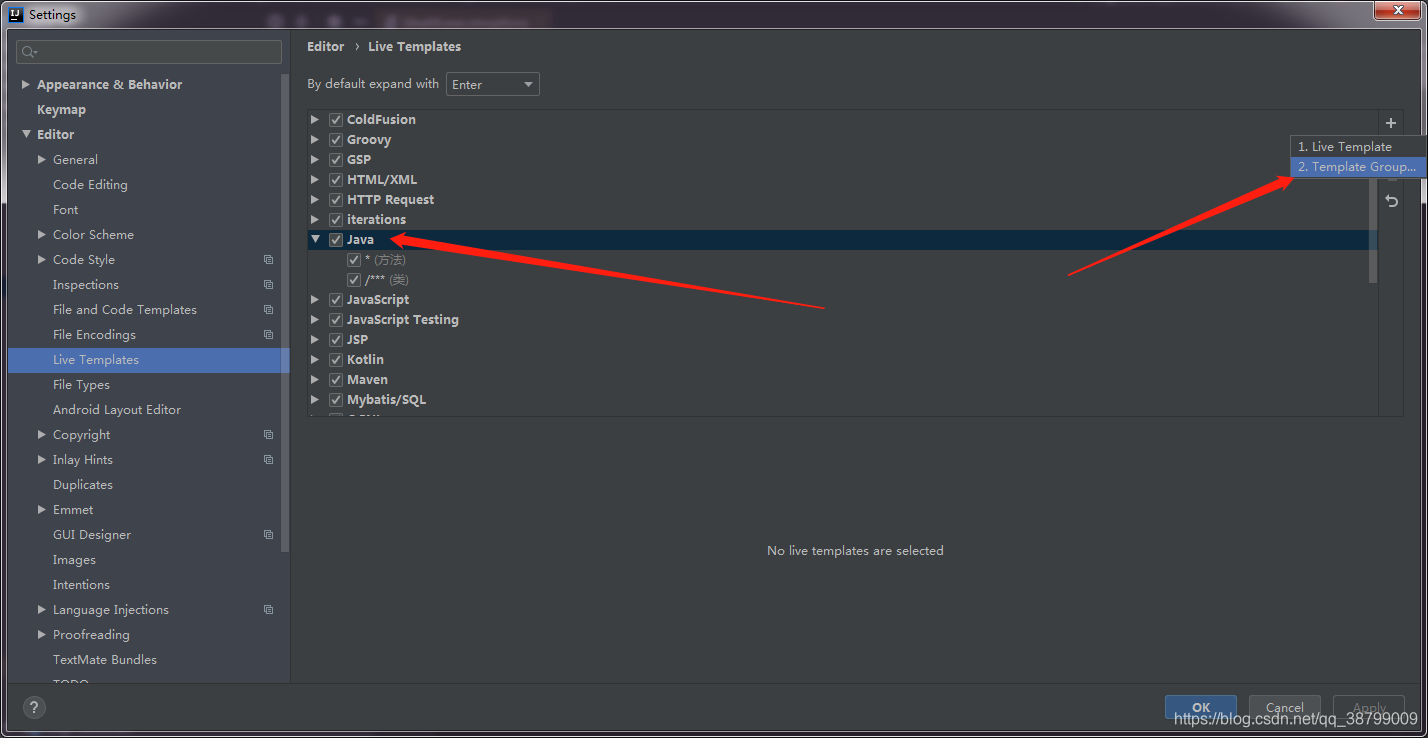Click the Apply button
1428x738 pixels.
click(1369, 707)
